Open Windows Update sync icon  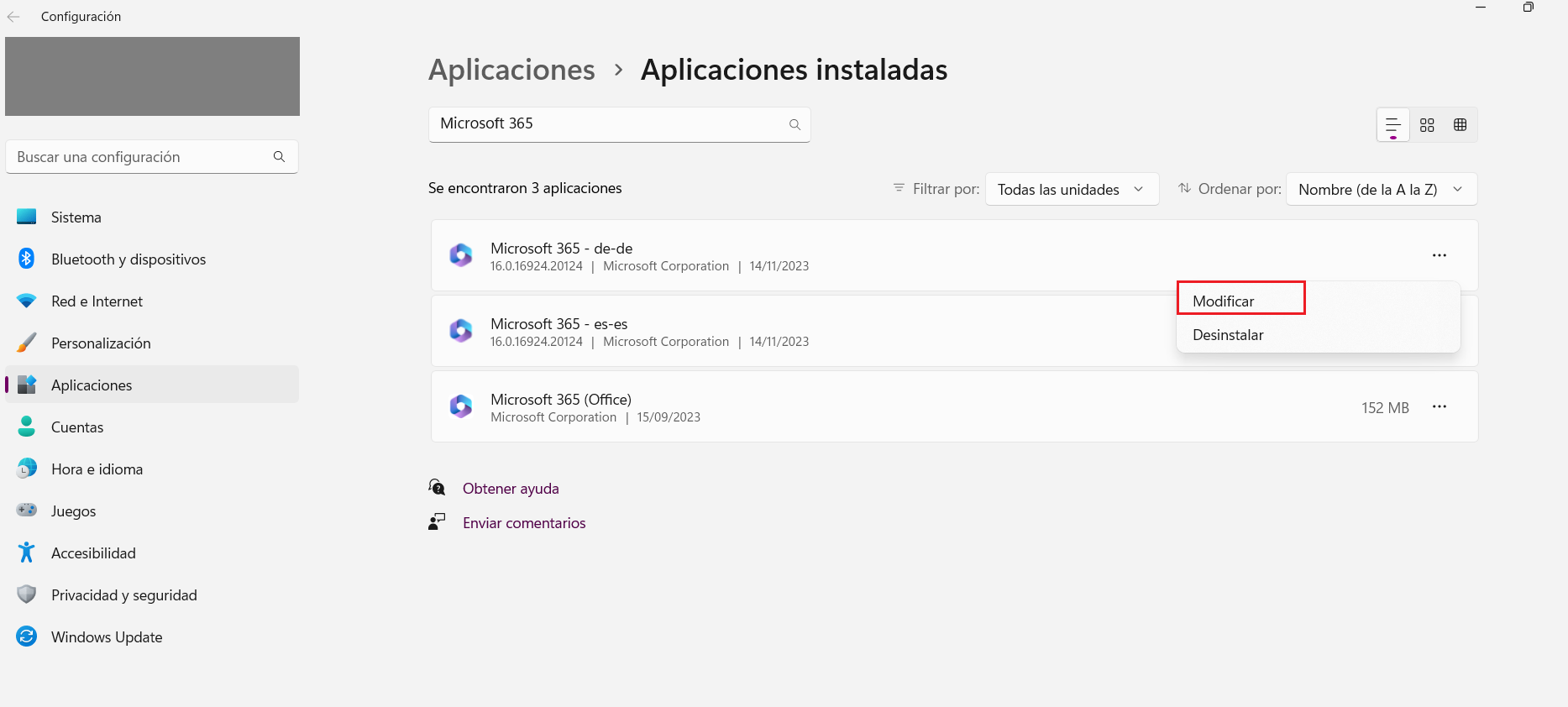27,636
